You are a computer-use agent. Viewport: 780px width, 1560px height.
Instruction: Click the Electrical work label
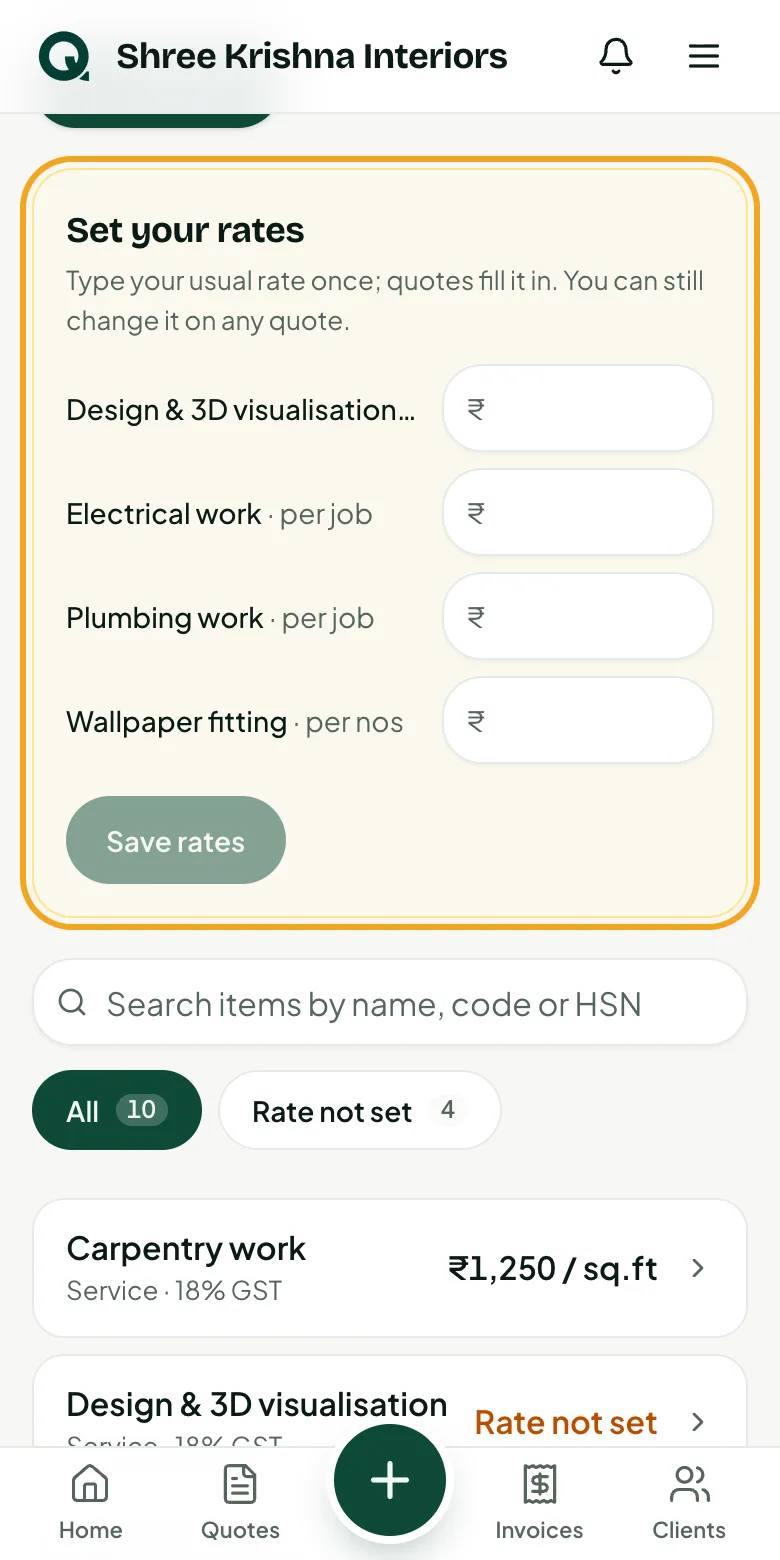163,513
